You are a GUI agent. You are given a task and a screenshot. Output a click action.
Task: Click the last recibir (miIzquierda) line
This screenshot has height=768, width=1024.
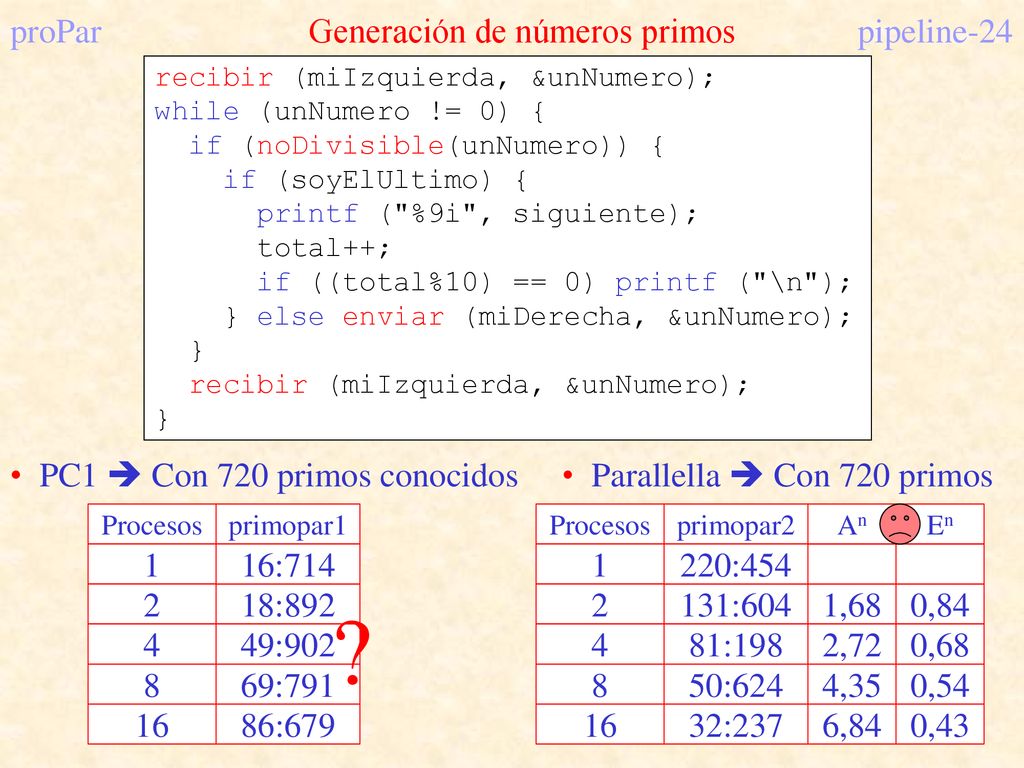point(468,385)
